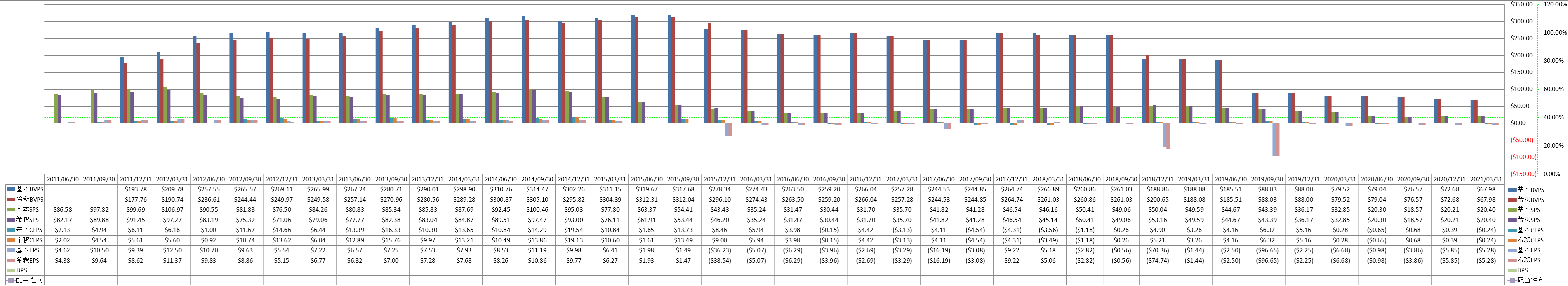
Task: Click the $278.34 基本BVPS cell
Action: click(720, 189)
